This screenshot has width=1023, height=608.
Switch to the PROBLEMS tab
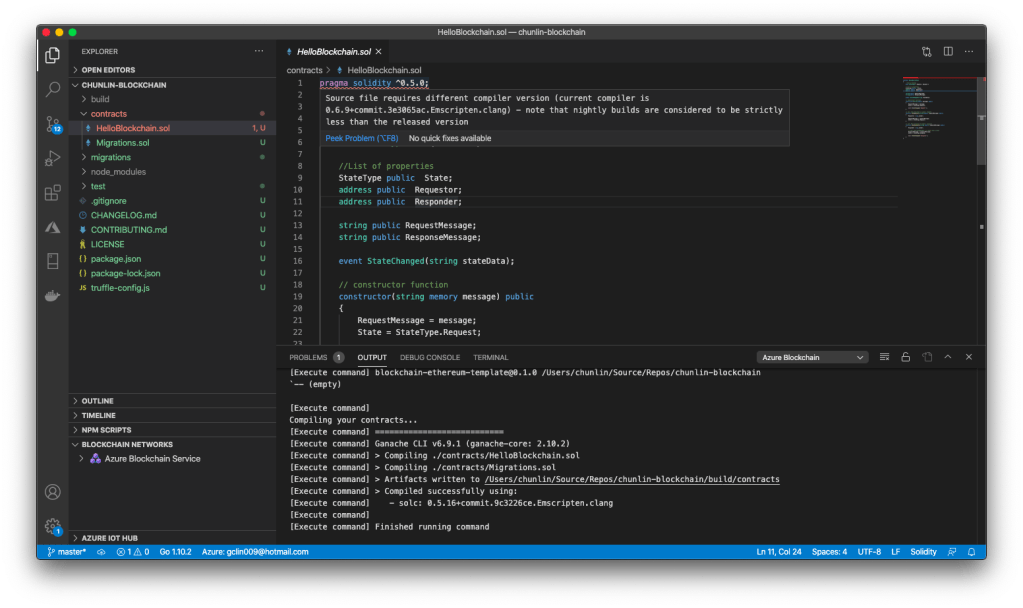pos(308,357)
